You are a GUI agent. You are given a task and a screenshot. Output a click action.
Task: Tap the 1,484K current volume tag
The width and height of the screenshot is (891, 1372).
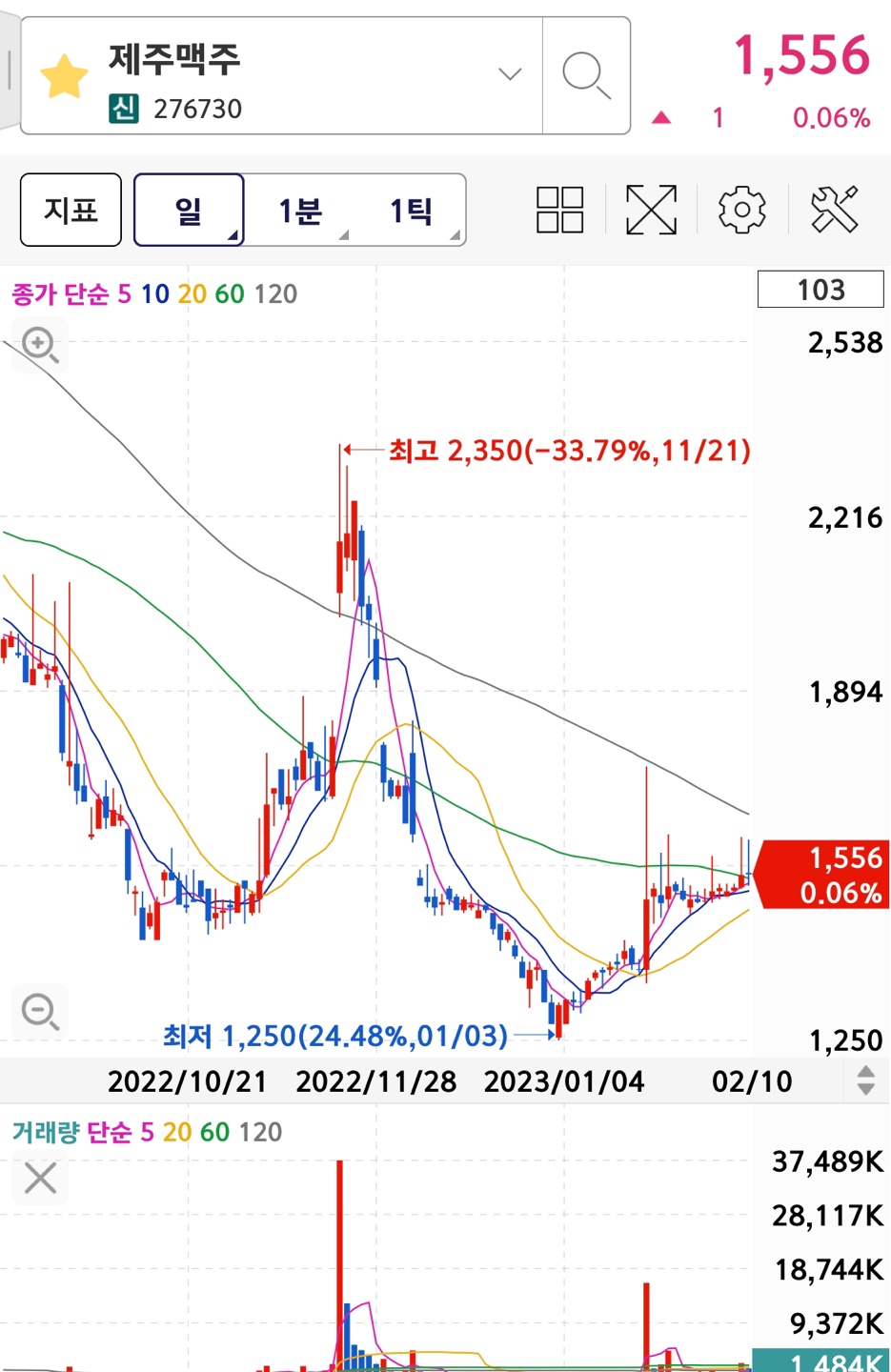[821, 1361]
